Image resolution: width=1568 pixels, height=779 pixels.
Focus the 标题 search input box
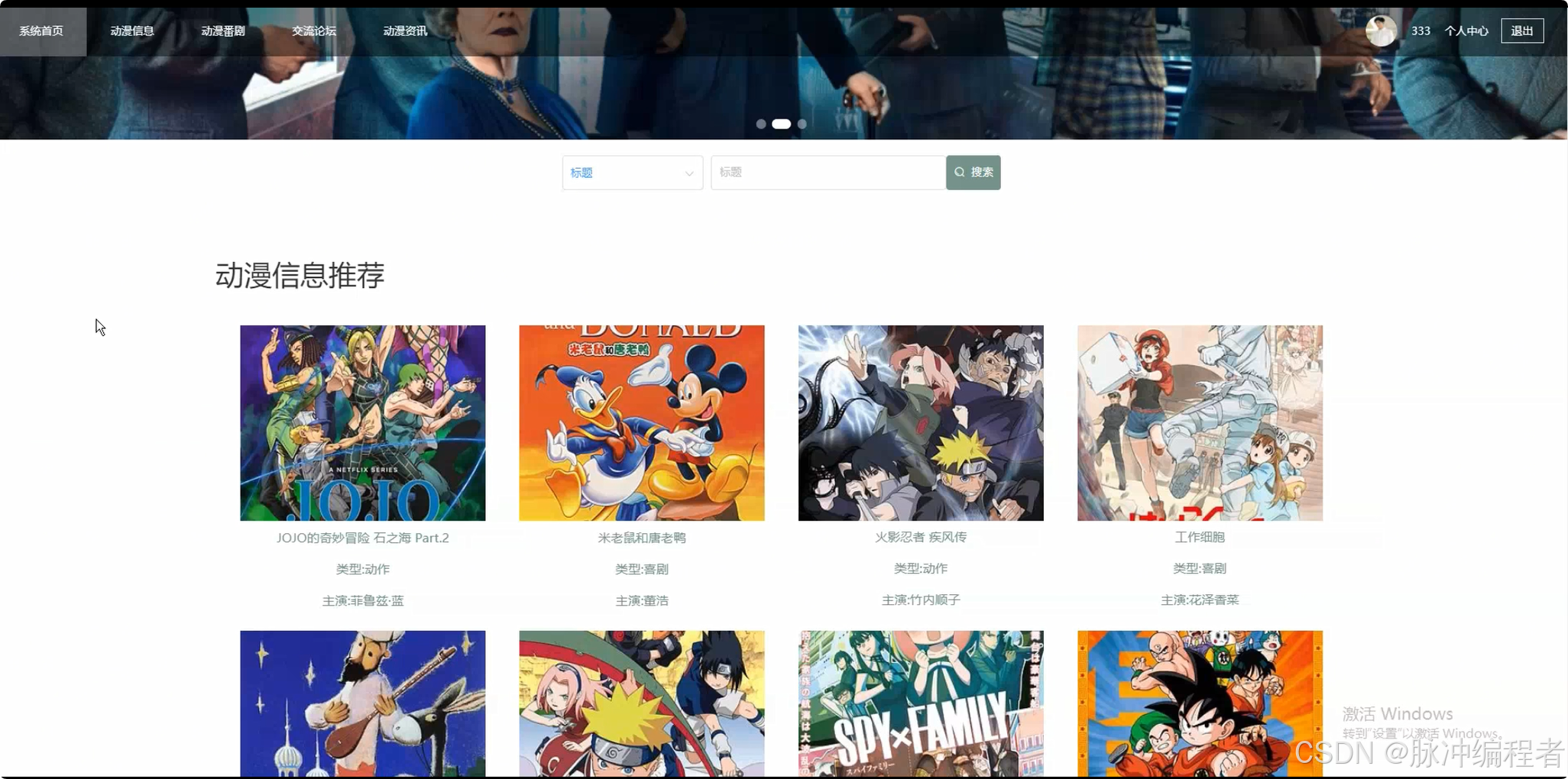(x=828, y=173)
